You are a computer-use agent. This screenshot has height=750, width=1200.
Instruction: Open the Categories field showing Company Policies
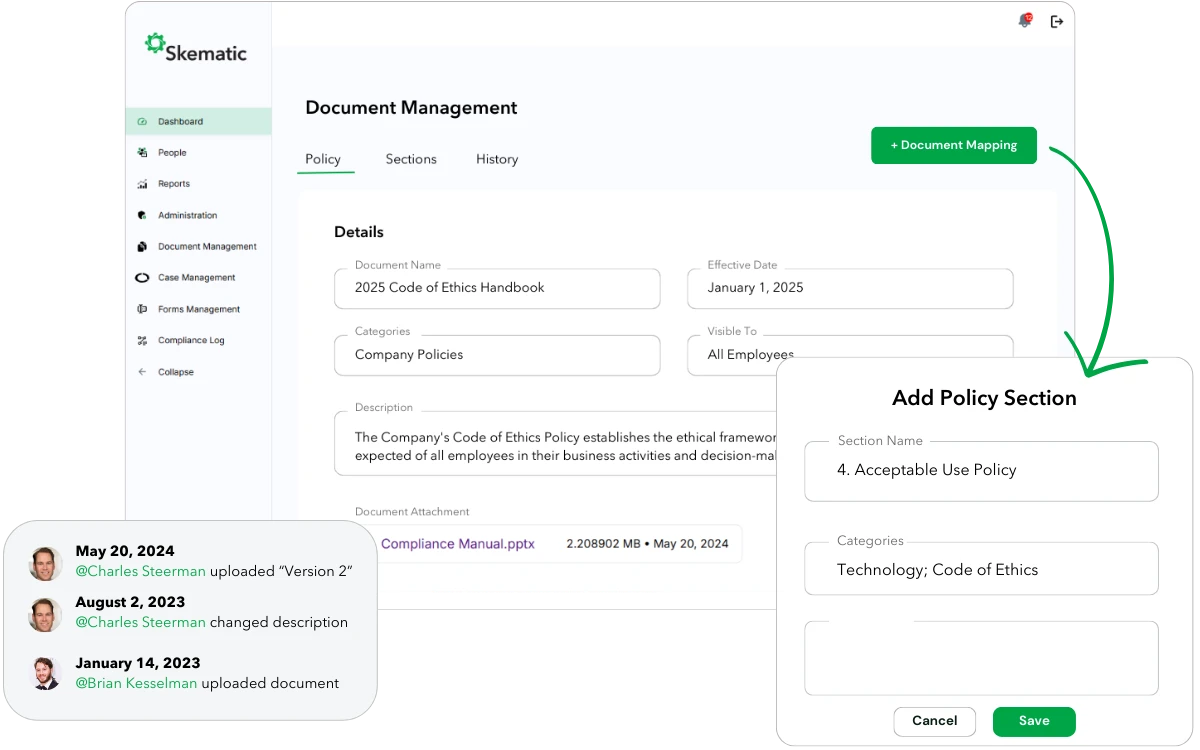(497, 355)
